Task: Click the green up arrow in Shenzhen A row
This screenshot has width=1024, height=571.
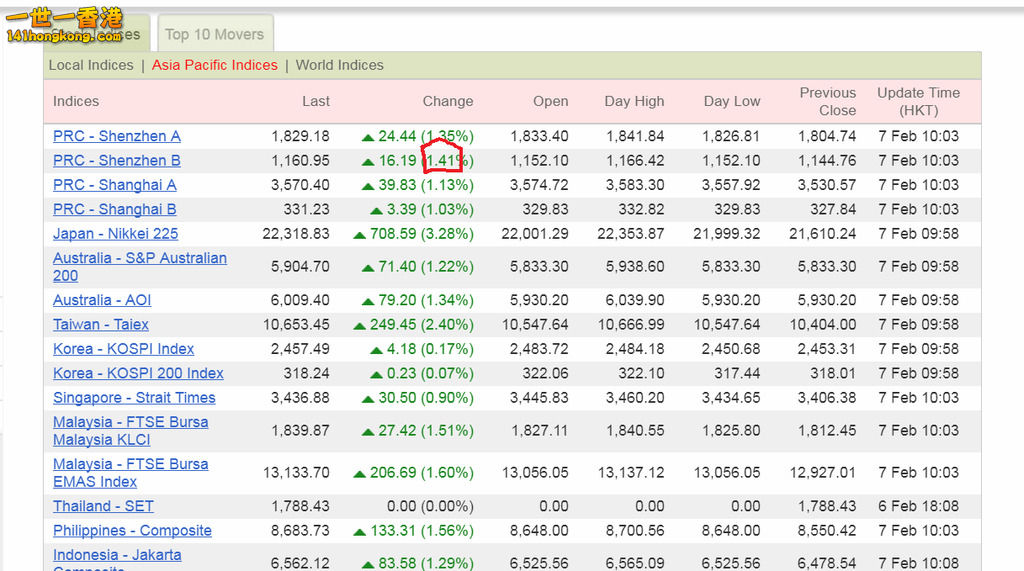Action: coord(368,138)
